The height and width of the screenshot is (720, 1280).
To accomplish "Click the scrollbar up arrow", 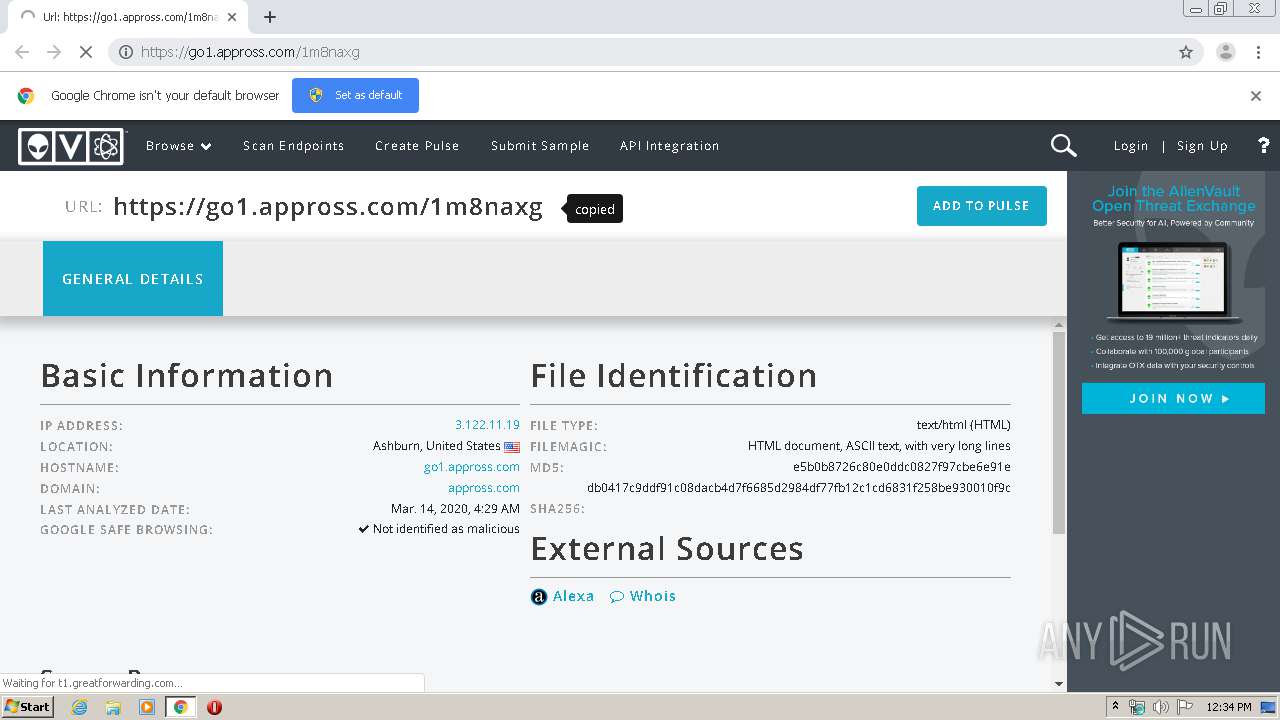I will (x=1059, y=325).
